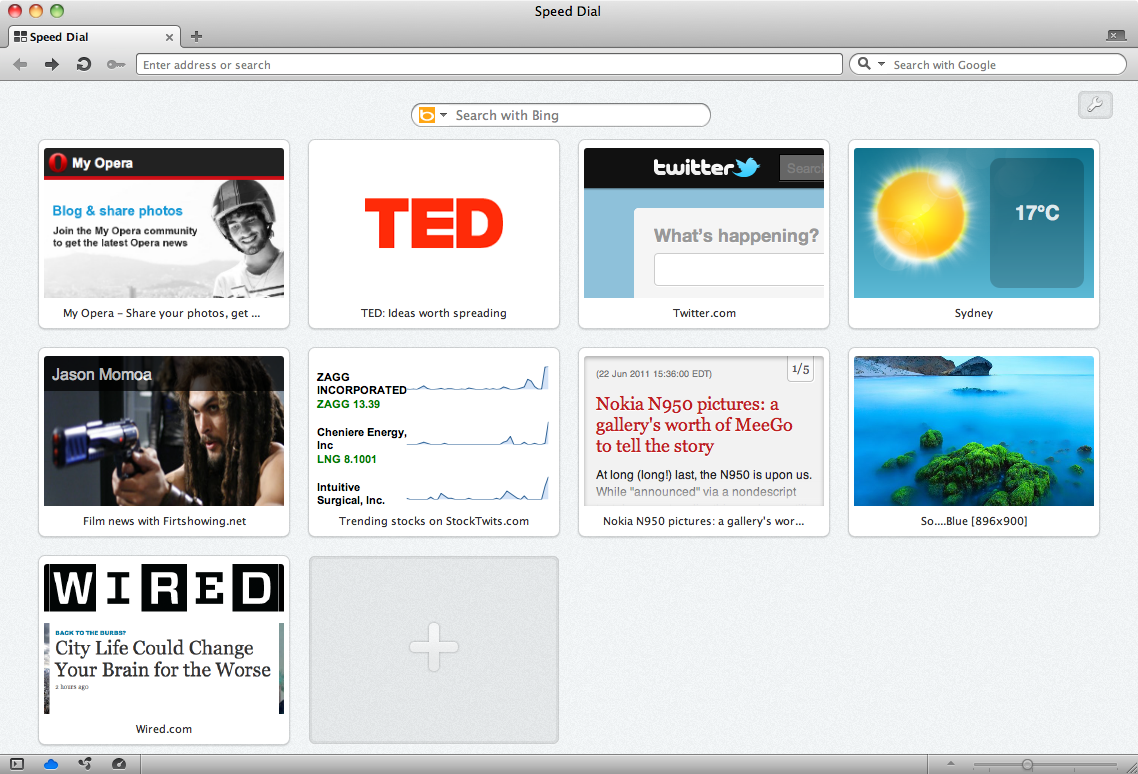Viewport: 1138px width, 774px height.
Task: Expand the Google search engine dropdown
Action: click(x=881, y=64)
